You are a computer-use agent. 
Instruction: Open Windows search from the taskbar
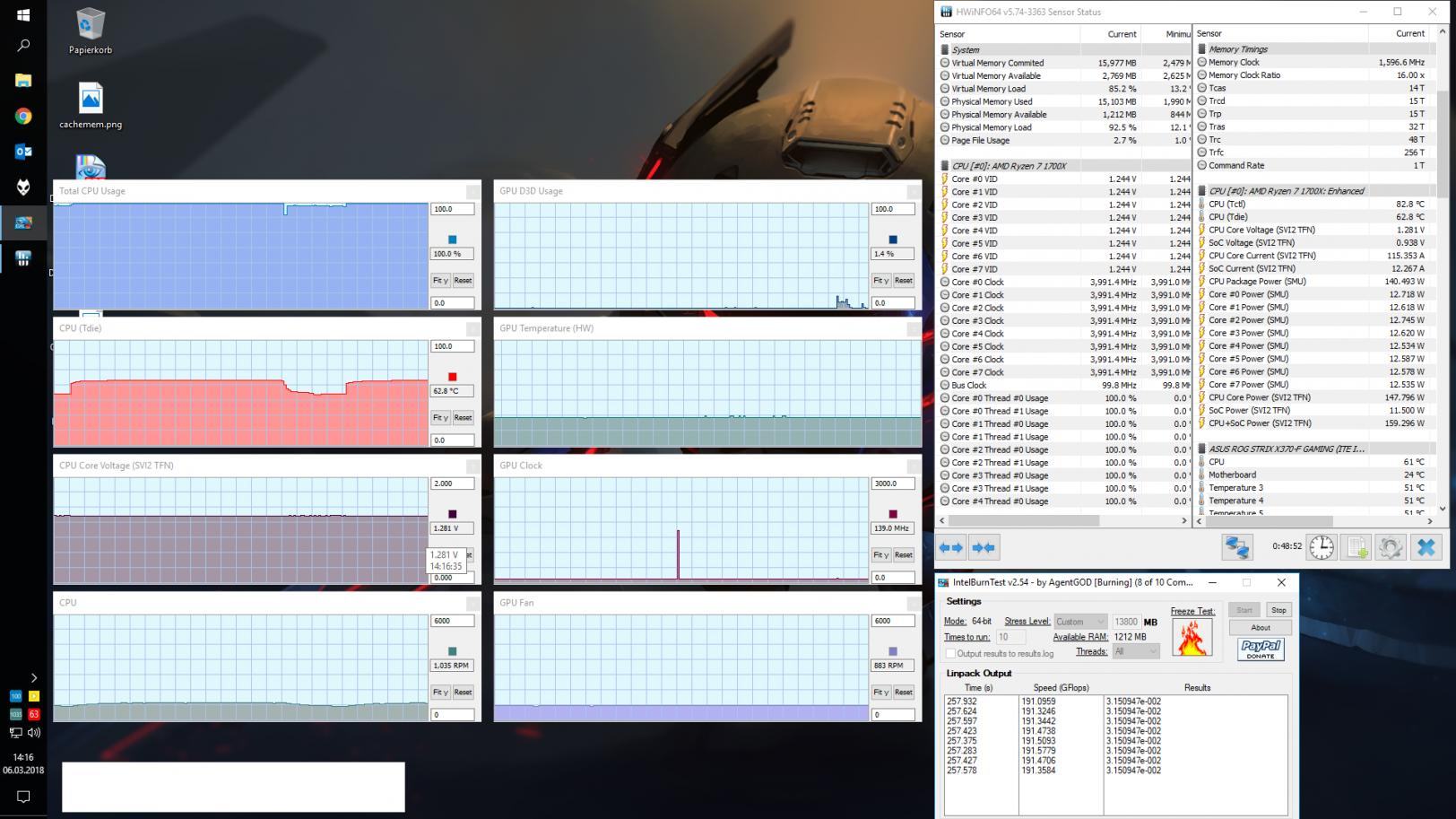click(23, 45)
